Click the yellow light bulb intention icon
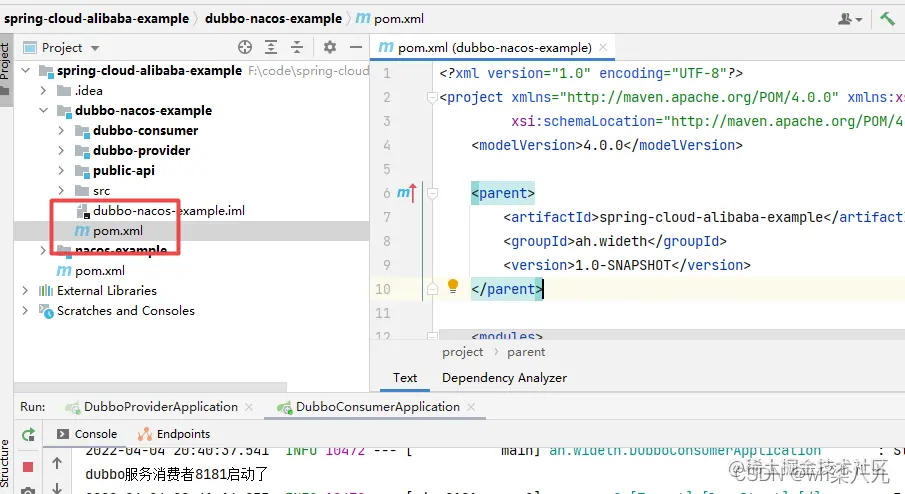 [x=453, y=286]
